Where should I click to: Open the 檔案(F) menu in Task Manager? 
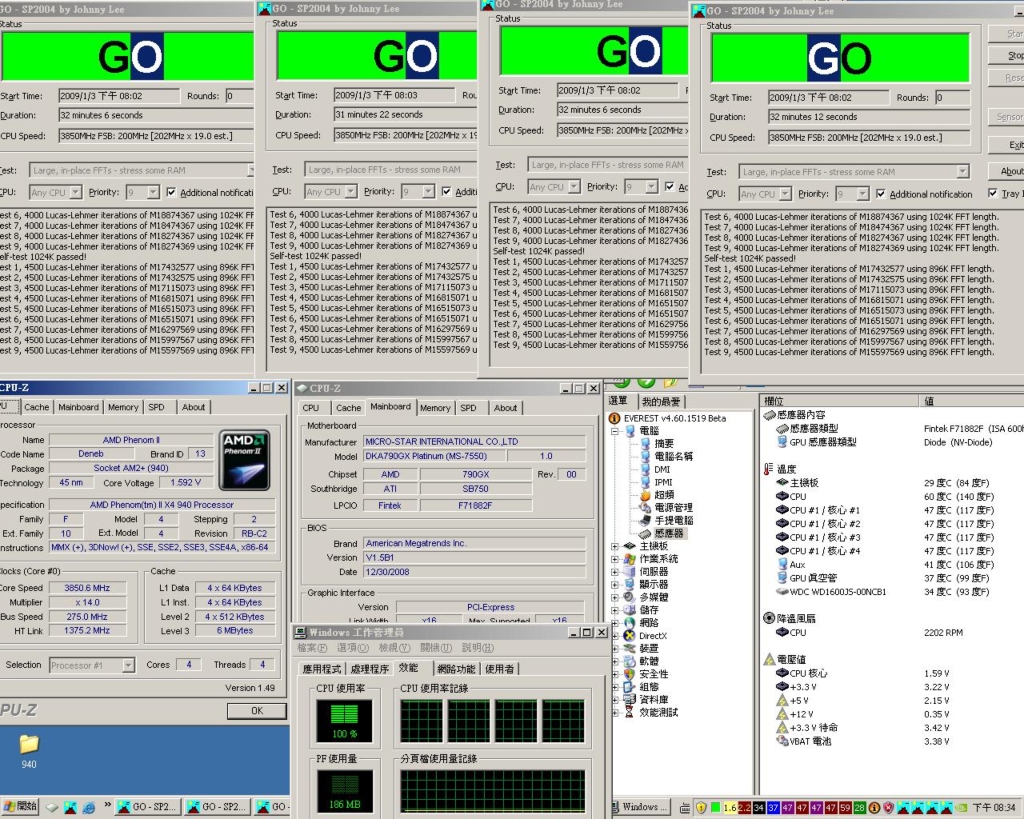pyautogui.click(x=312, y=648)
